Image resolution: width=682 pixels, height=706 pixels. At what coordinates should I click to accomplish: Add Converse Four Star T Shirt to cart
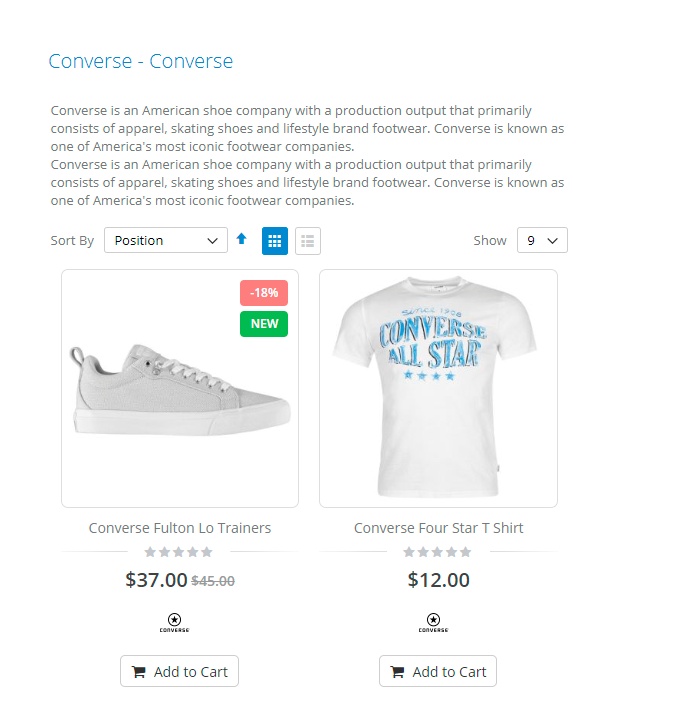(x=438, y=672)
